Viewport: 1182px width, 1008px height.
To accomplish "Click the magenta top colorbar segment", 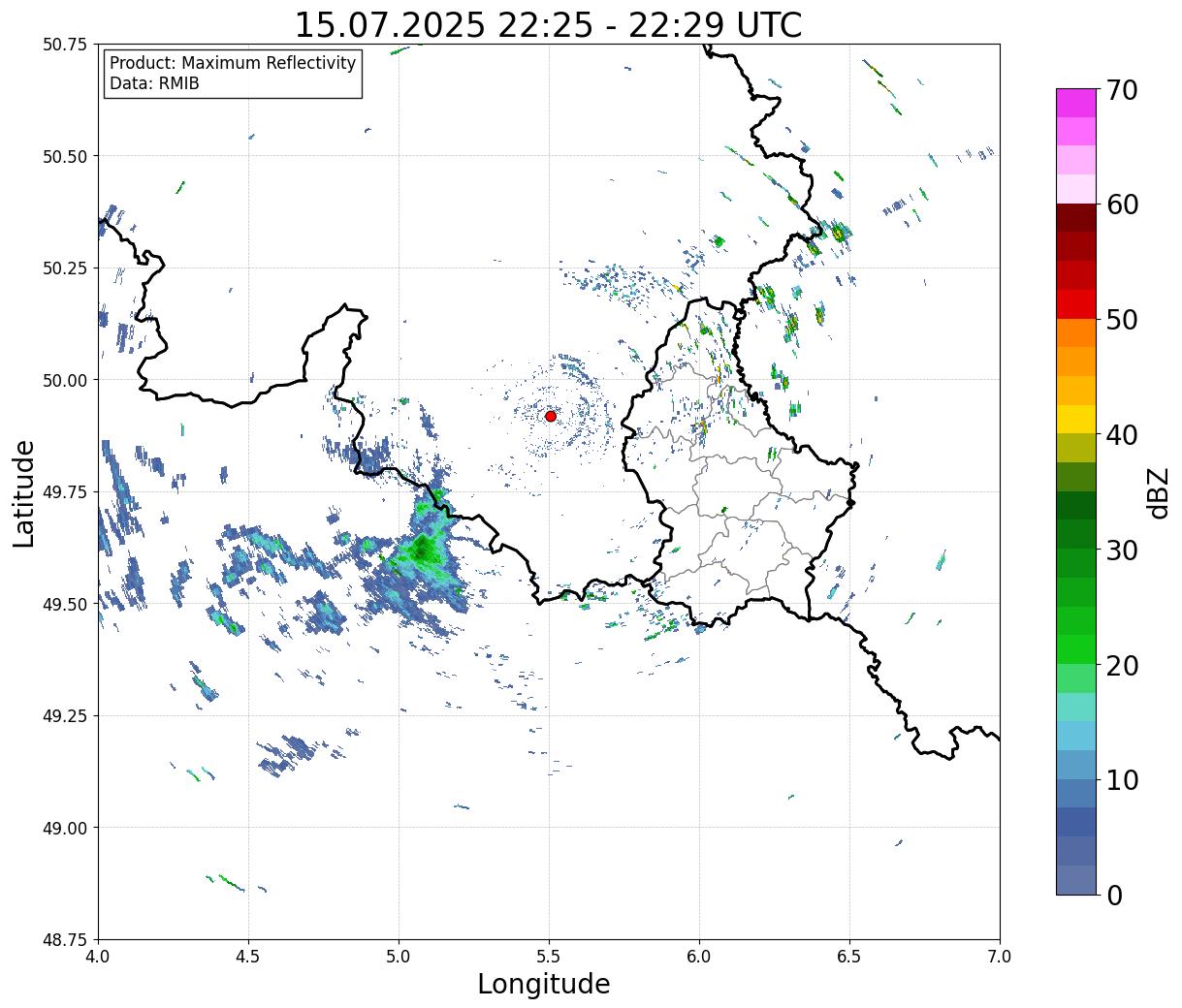I will coord(1076,103).
